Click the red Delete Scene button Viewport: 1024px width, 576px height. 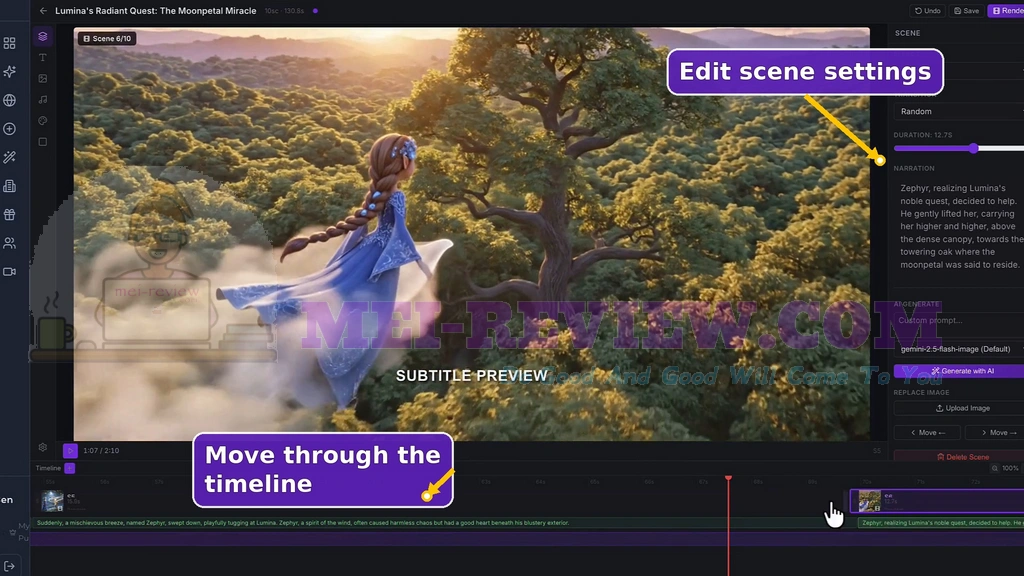(959, 456)
